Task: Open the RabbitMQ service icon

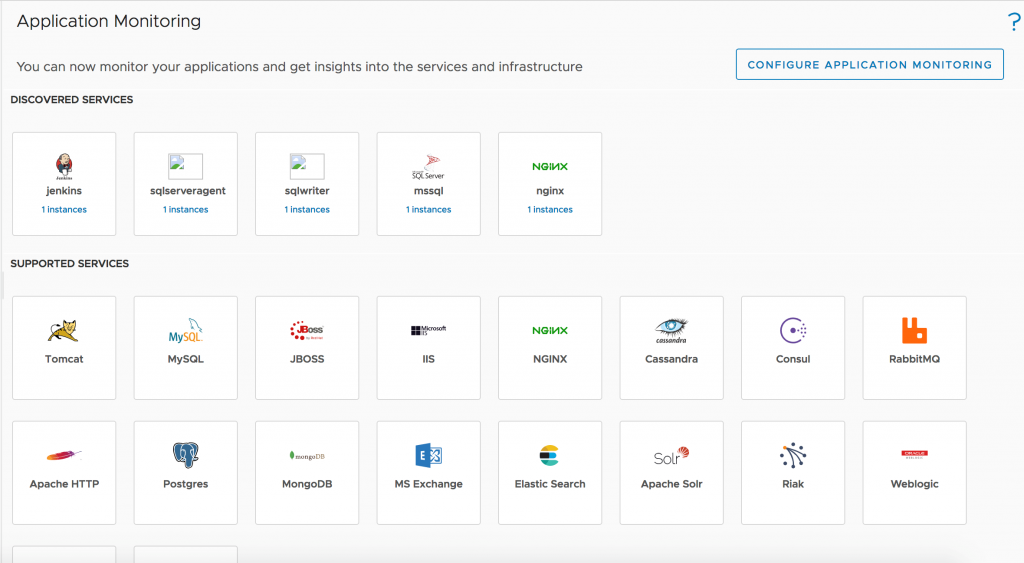Action: click(914, 330)
